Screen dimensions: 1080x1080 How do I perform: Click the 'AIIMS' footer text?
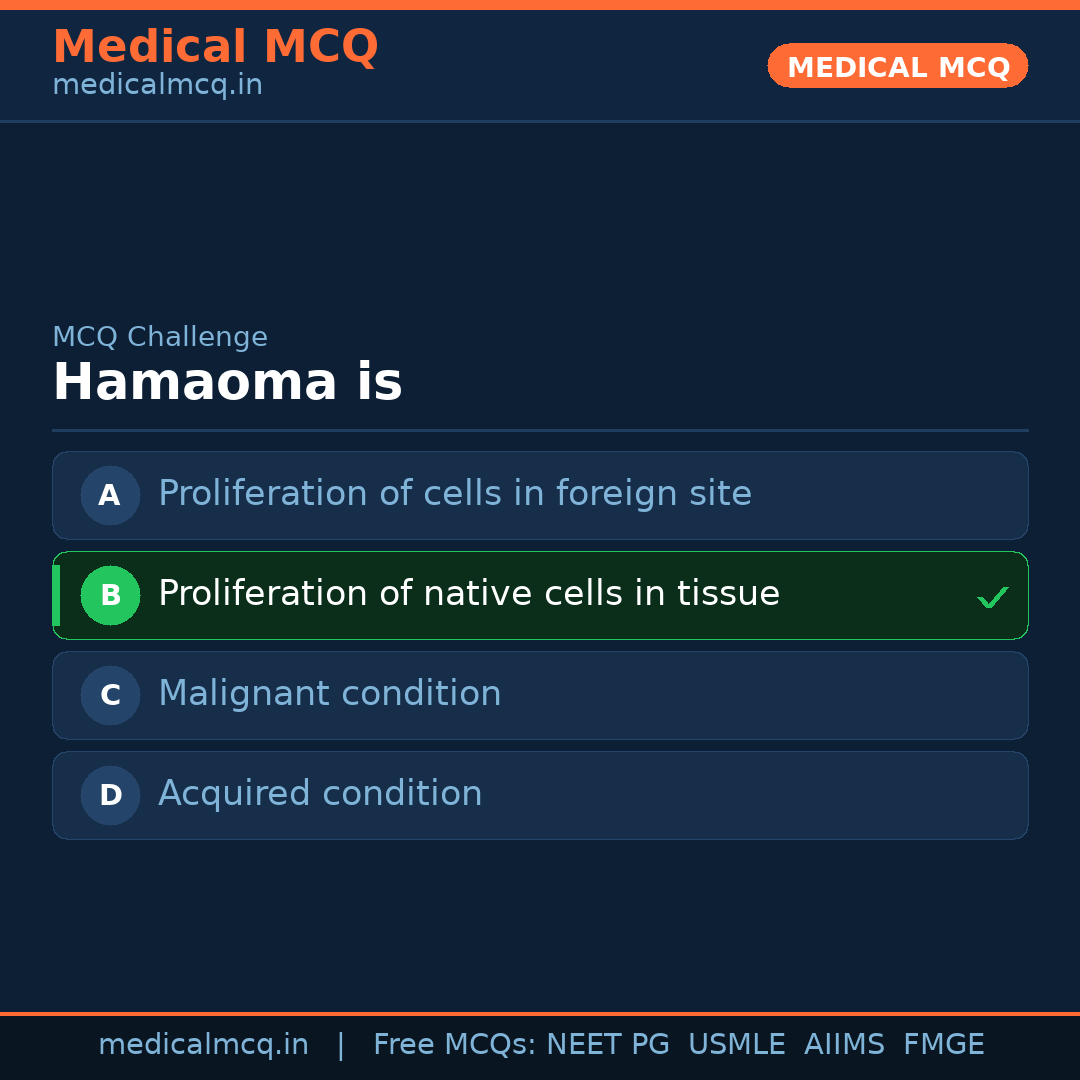(x=844, y=1045)
